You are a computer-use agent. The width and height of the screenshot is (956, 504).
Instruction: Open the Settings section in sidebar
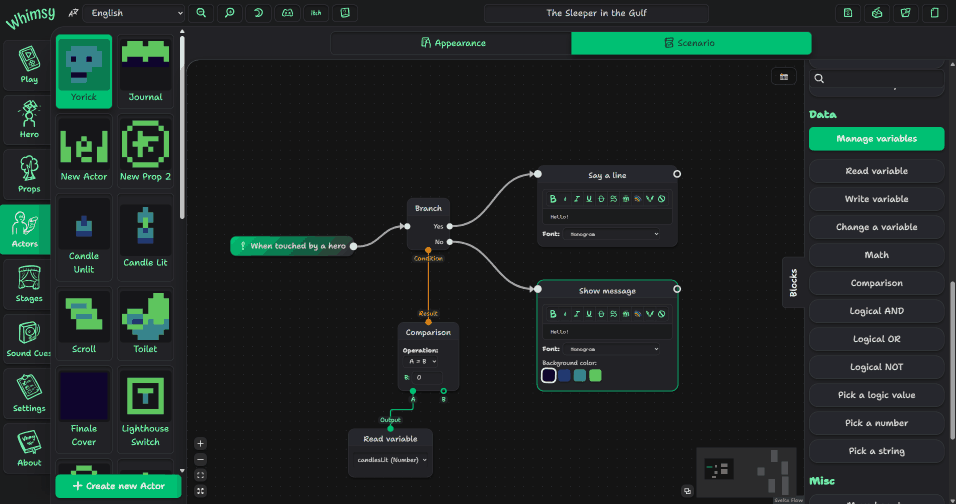click(29, 394)
